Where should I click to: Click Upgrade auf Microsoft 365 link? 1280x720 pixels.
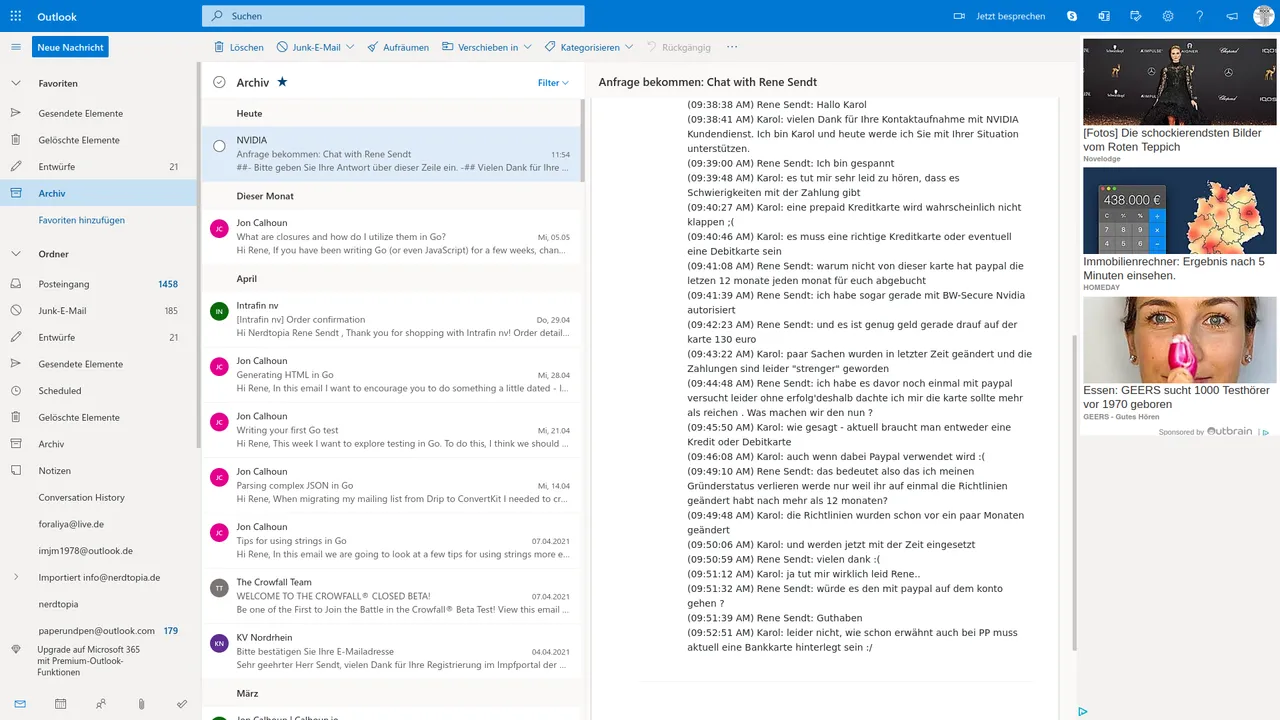pyautogui.click(x=89, y=661)
